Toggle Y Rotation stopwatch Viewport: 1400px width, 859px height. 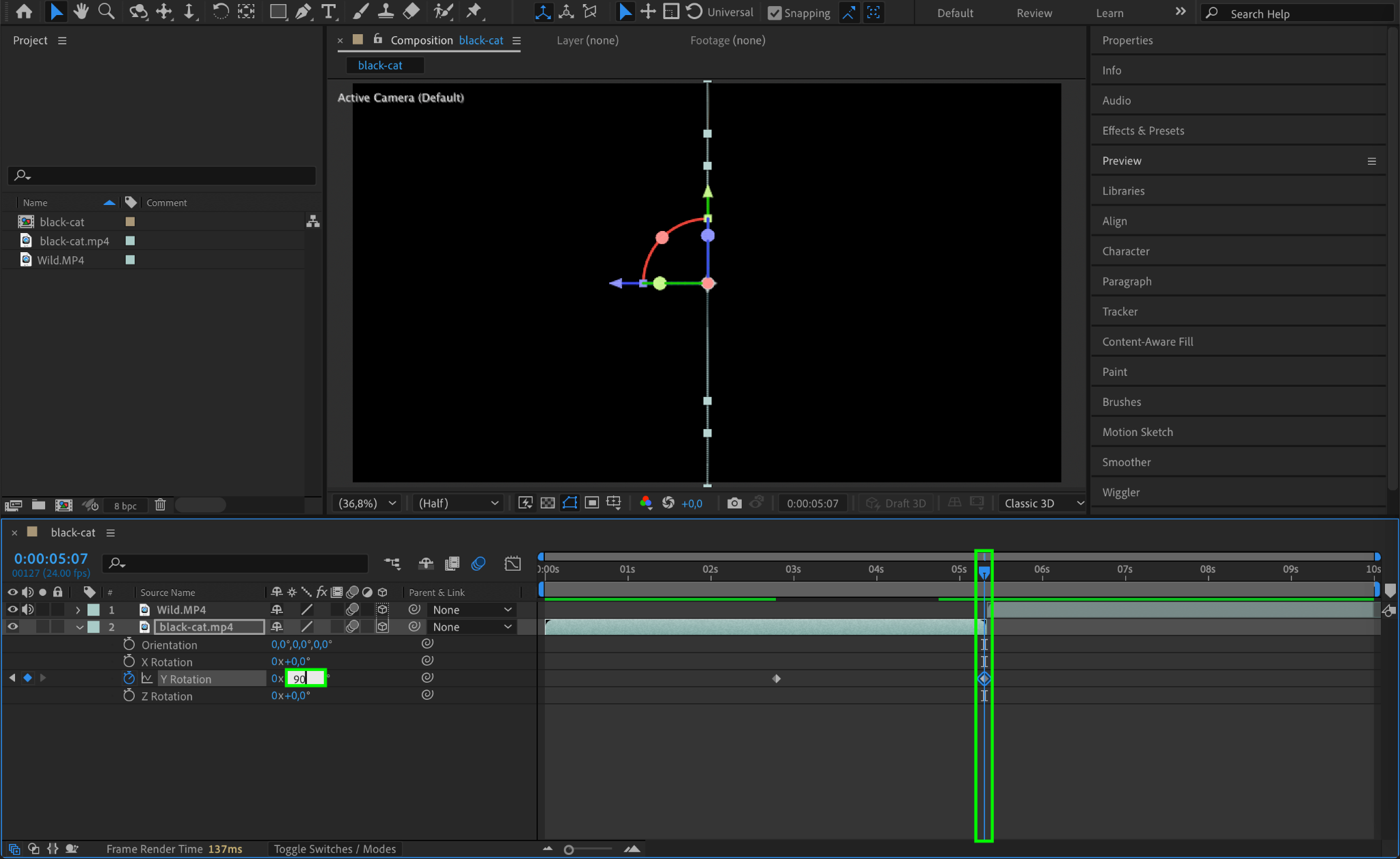click(x=129, y=679)
